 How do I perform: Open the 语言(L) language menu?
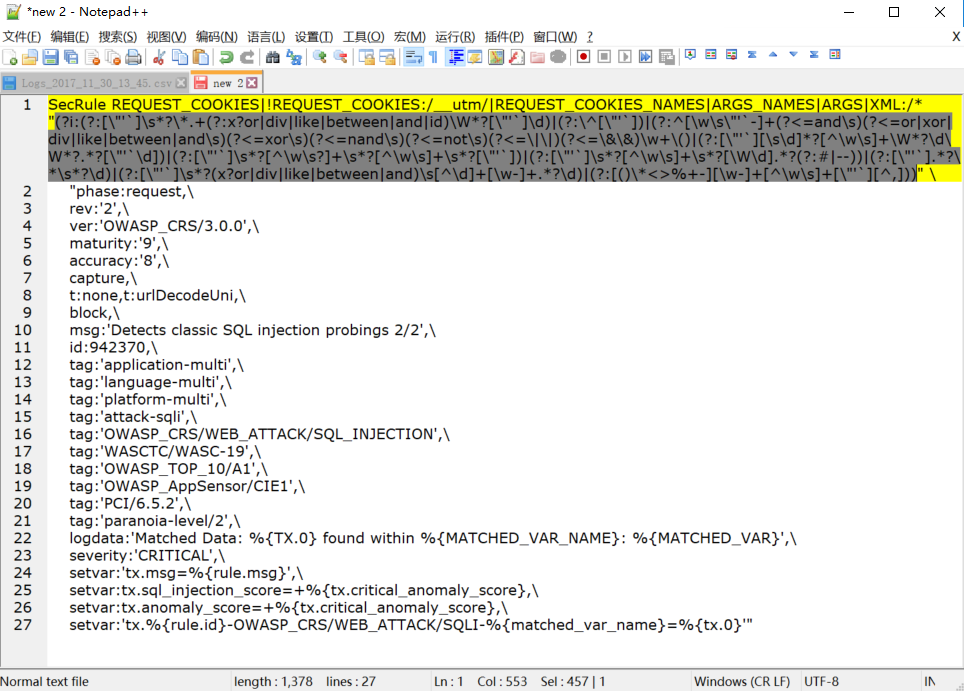pyautogui.click(x=265, y=36)
